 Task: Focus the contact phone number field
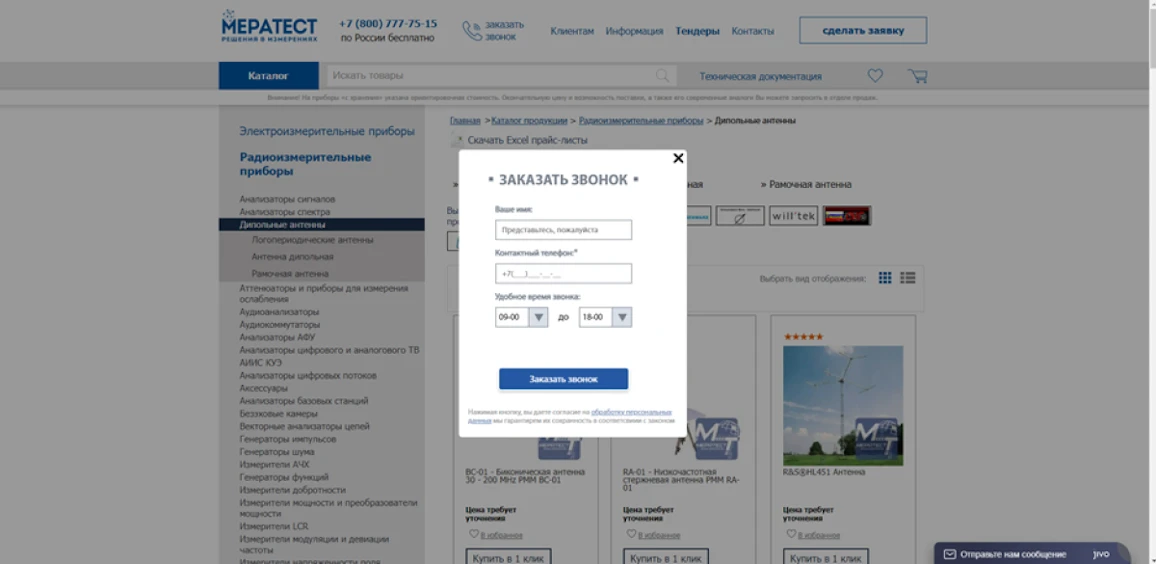point(563,274)
